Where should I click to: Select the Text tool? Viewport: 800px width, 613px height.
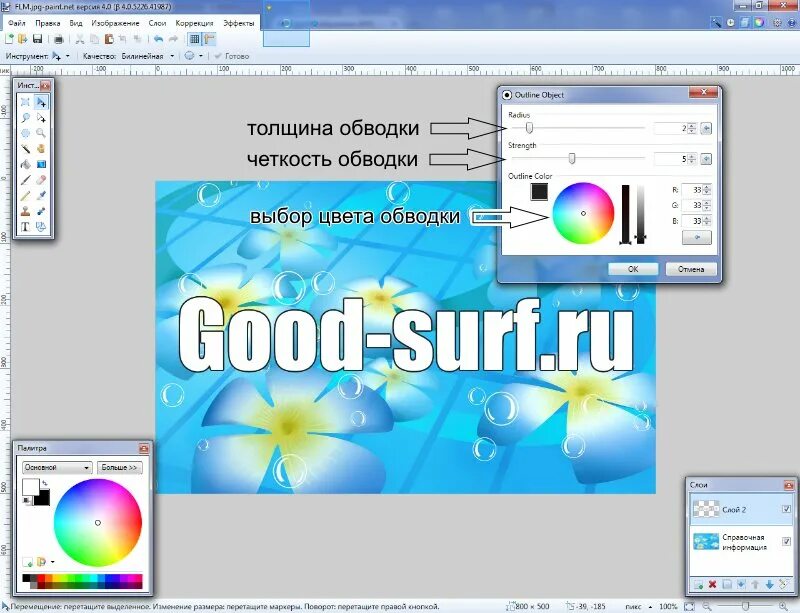pyautogui.click(x=25, y=227)
